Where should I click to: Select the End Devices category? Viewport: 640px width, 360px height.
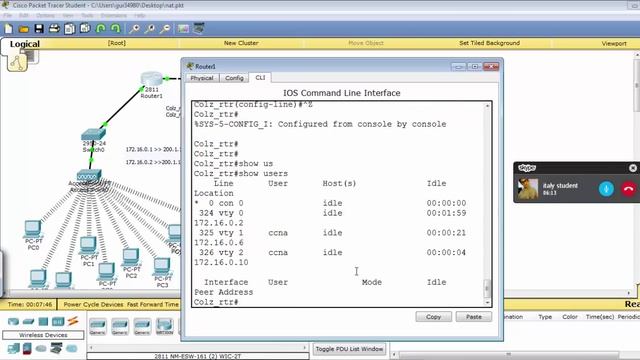(13, 349)
